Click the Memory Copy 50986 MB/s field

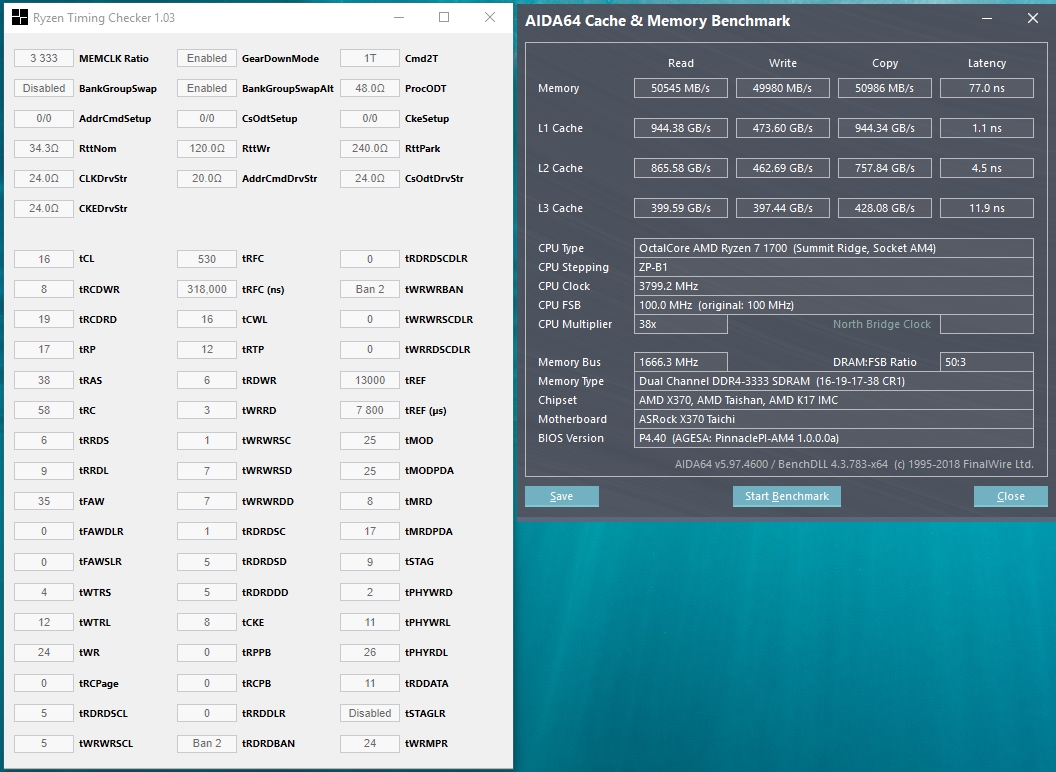[884, 88]
